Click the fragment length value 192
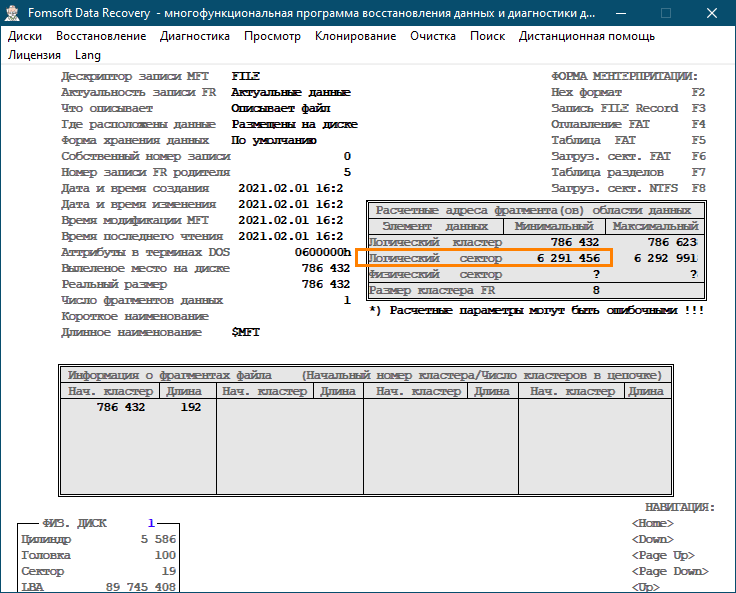736x593 pixels. (x=191, y=407)
